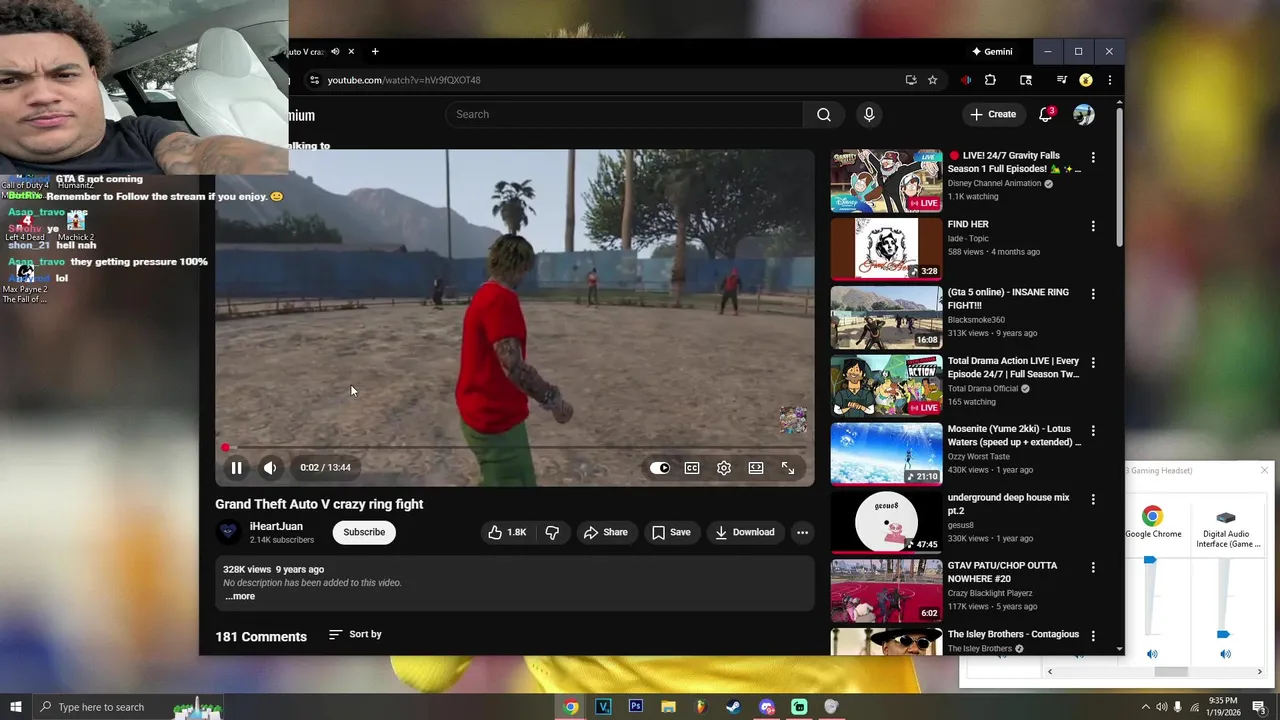Image resolution: width=1280 pixels, height=720 pixels.
Task: Open Windows Start menu
Action: [16, 707]
